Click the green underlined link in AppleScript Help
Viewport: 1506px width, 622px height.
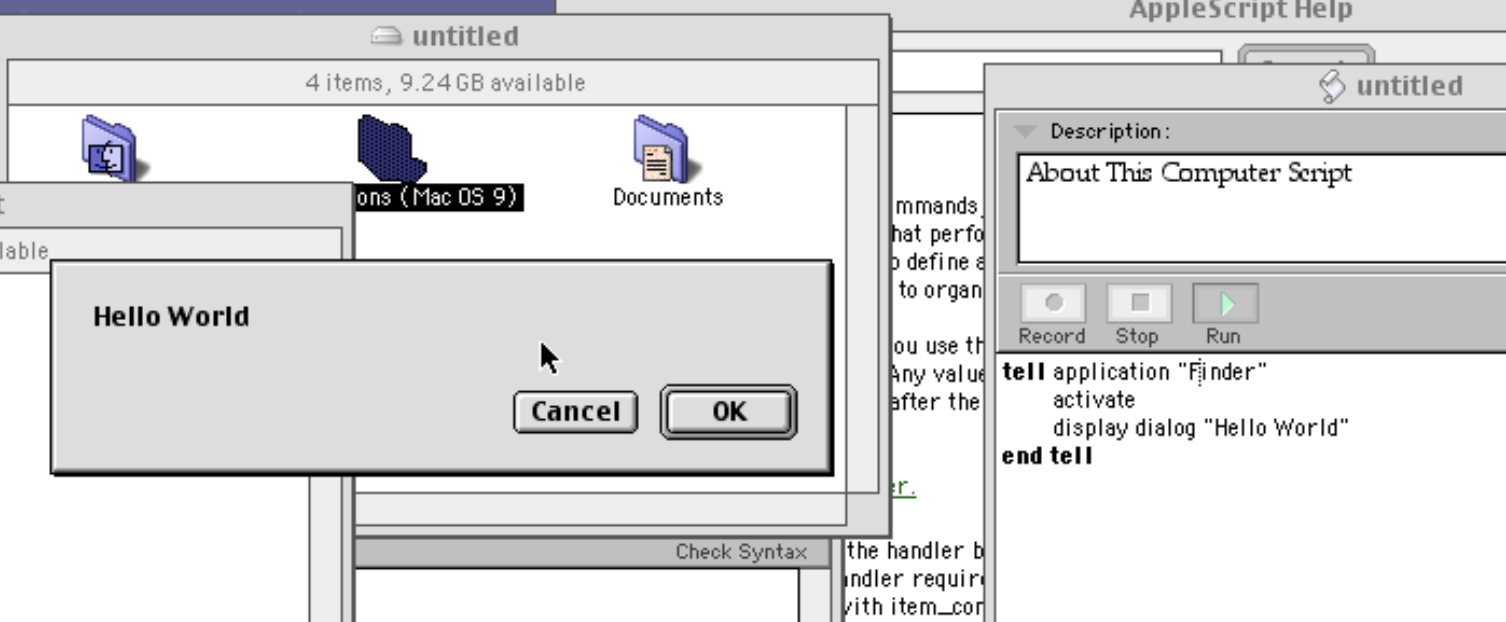903,487
